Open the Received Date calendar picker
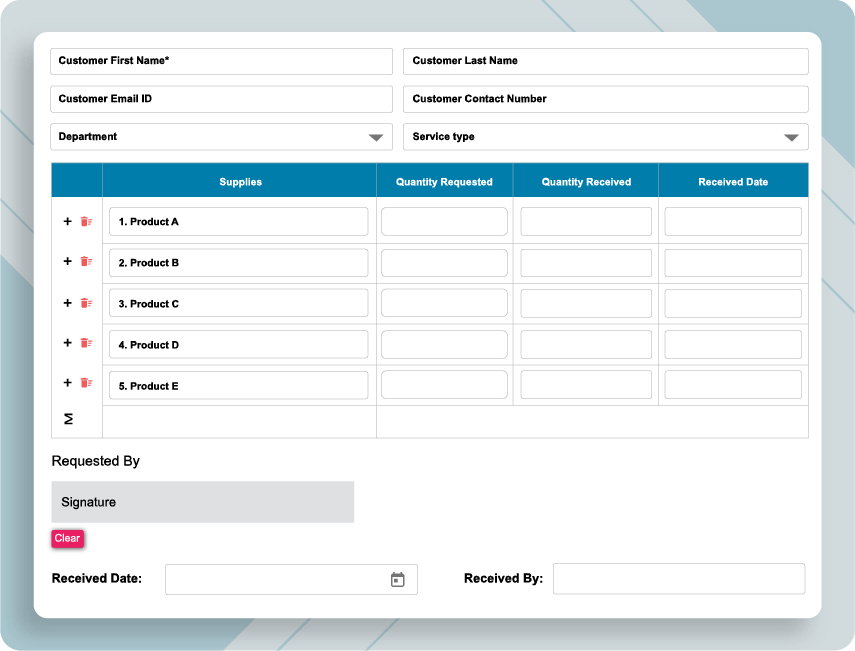The image size is (855, 651). [x=397, y=579]
